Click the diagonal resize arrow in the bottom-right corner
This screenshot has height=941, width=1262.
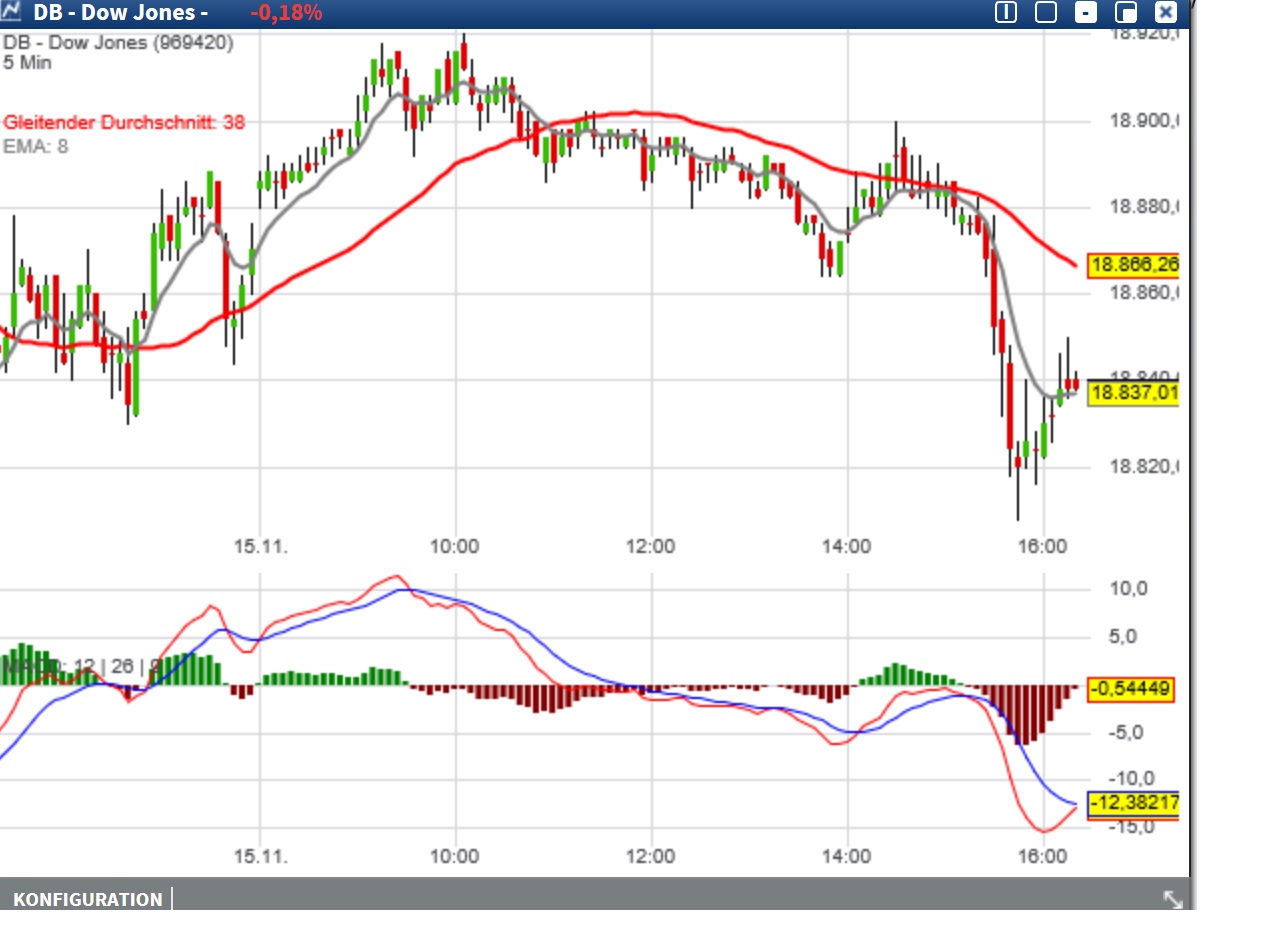pos(1172,899)
